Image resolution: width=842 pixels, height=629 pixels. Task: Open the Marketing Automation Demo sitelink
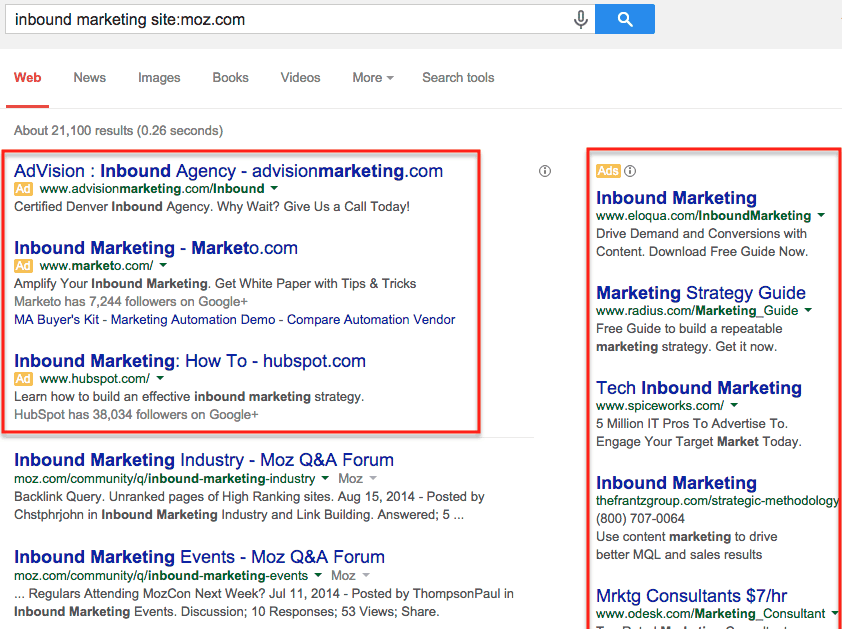(193, 320)
